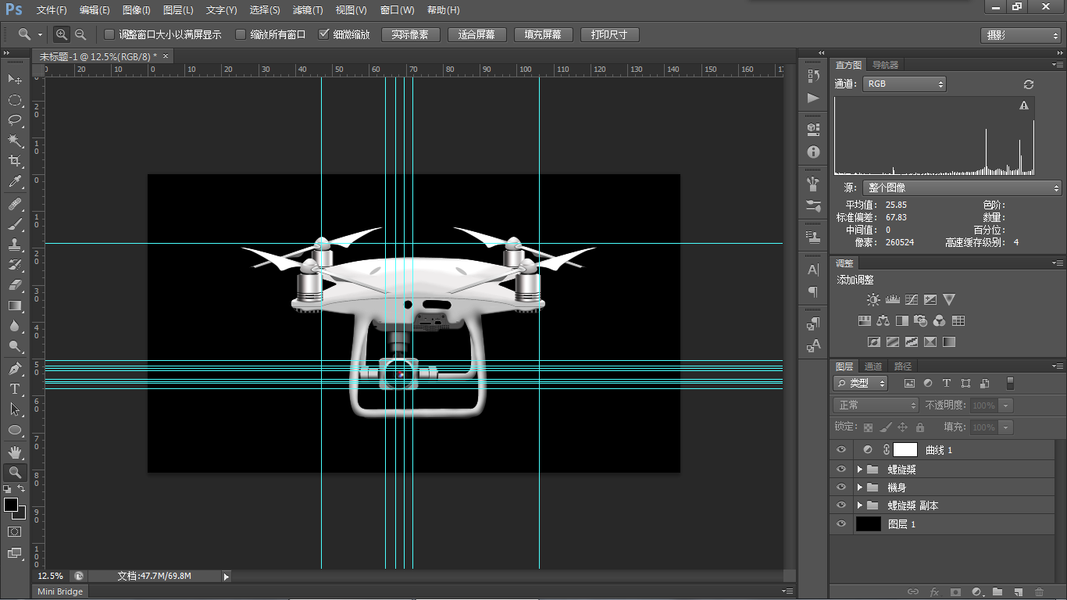
Task: Select the Move tool
Action: coord(14,80)
